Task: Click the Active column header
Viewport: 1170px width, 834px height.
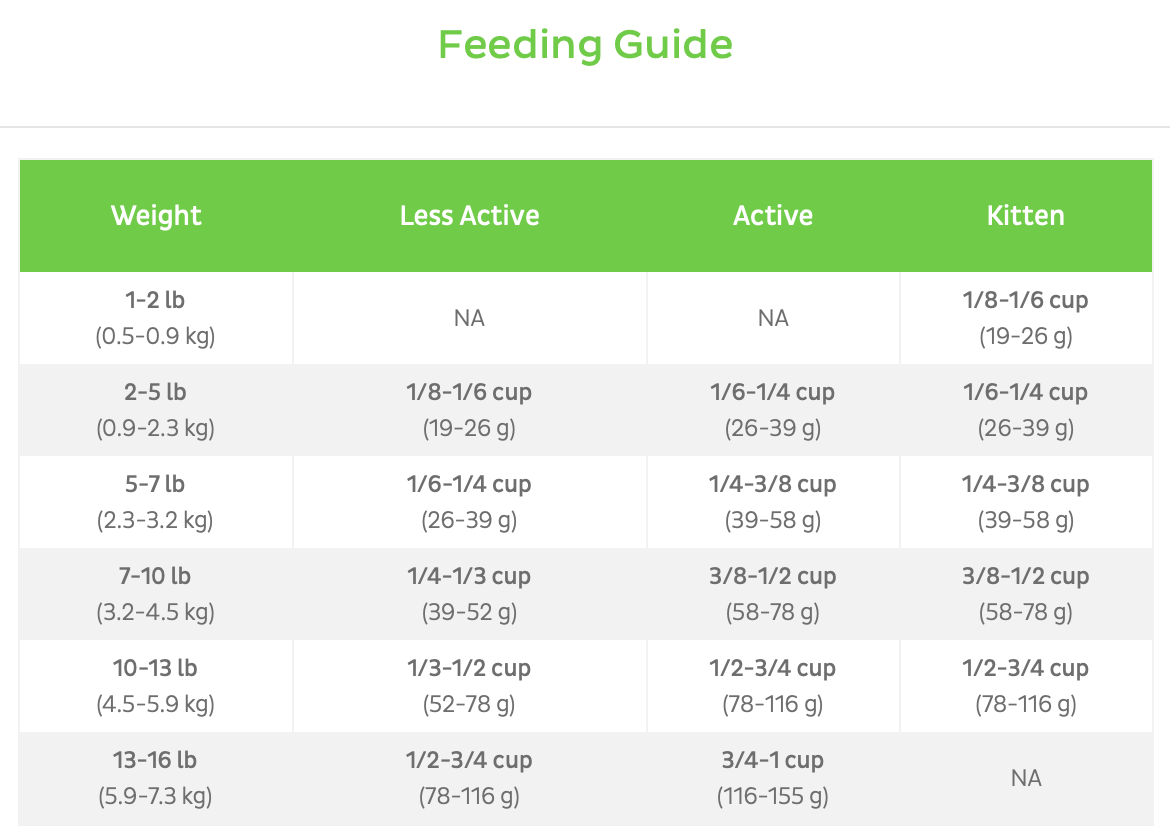Action: click(x=772, y=216)
